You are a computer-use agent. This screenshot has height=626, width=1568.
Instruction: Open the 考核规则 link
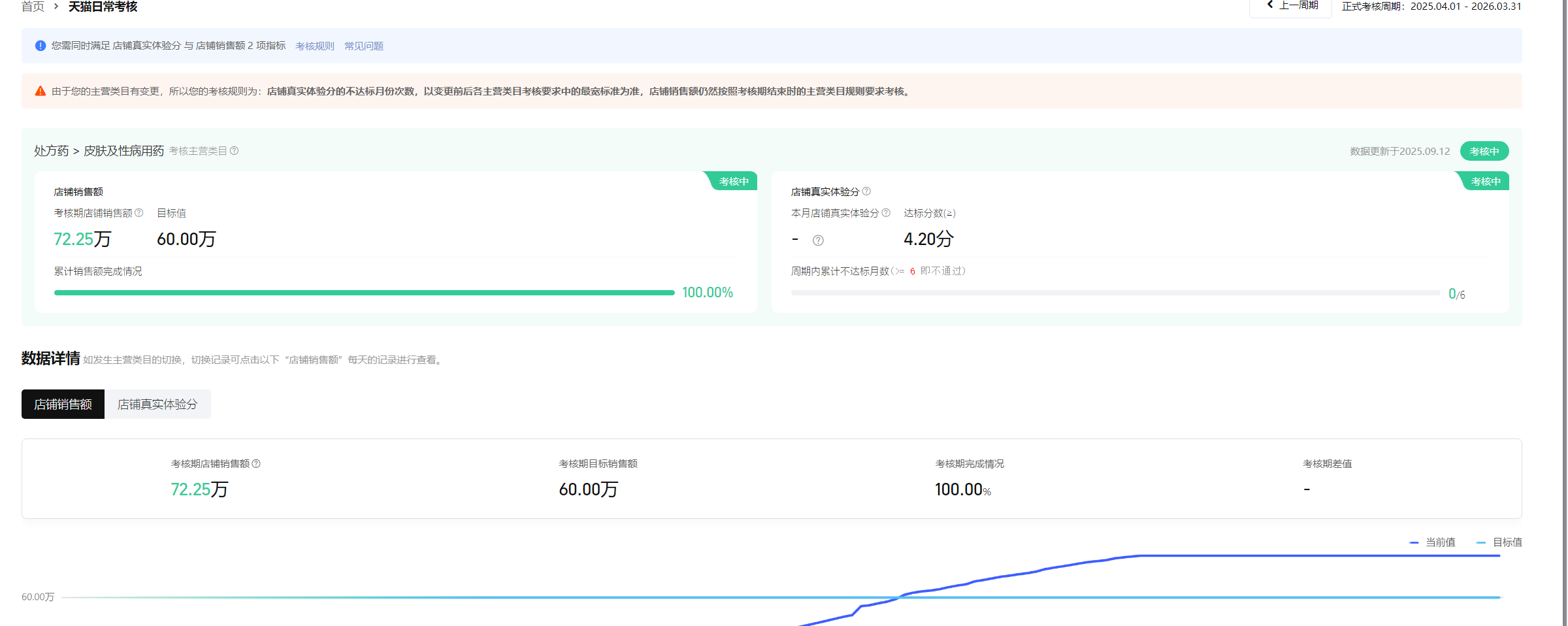click(x=314, y=46)
